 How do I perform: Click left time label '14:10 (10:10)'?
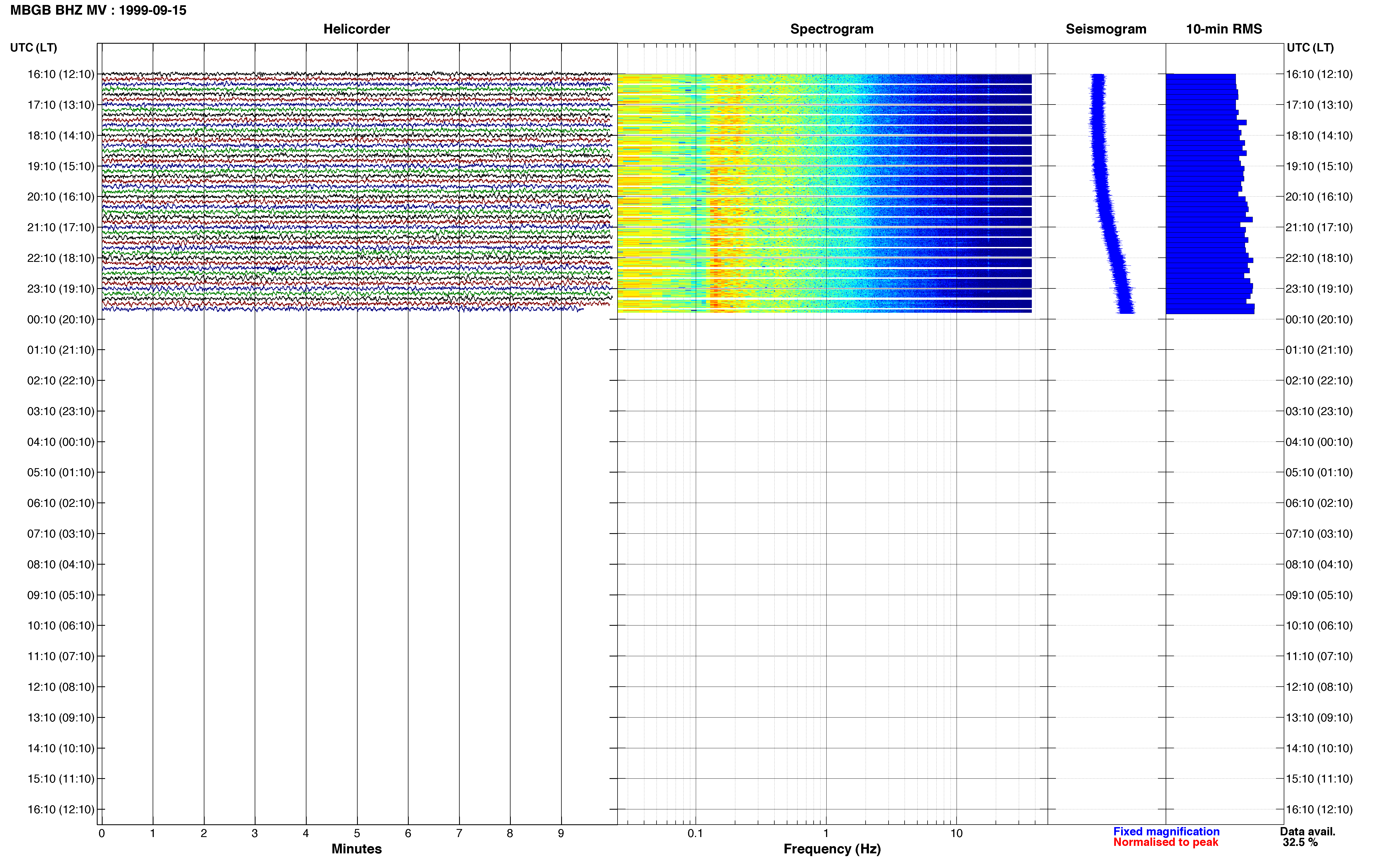(x=61, y=748)
